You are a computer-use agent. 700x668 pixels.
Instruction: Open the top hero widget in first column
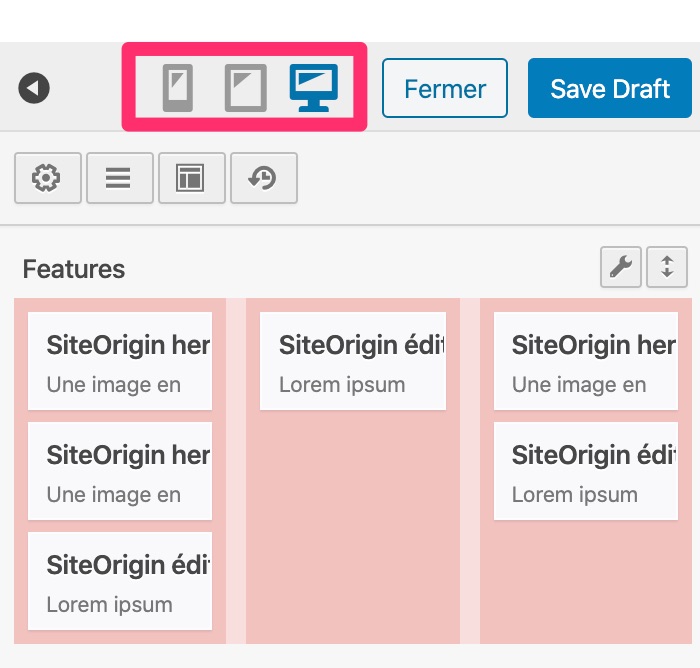point(120,361)
